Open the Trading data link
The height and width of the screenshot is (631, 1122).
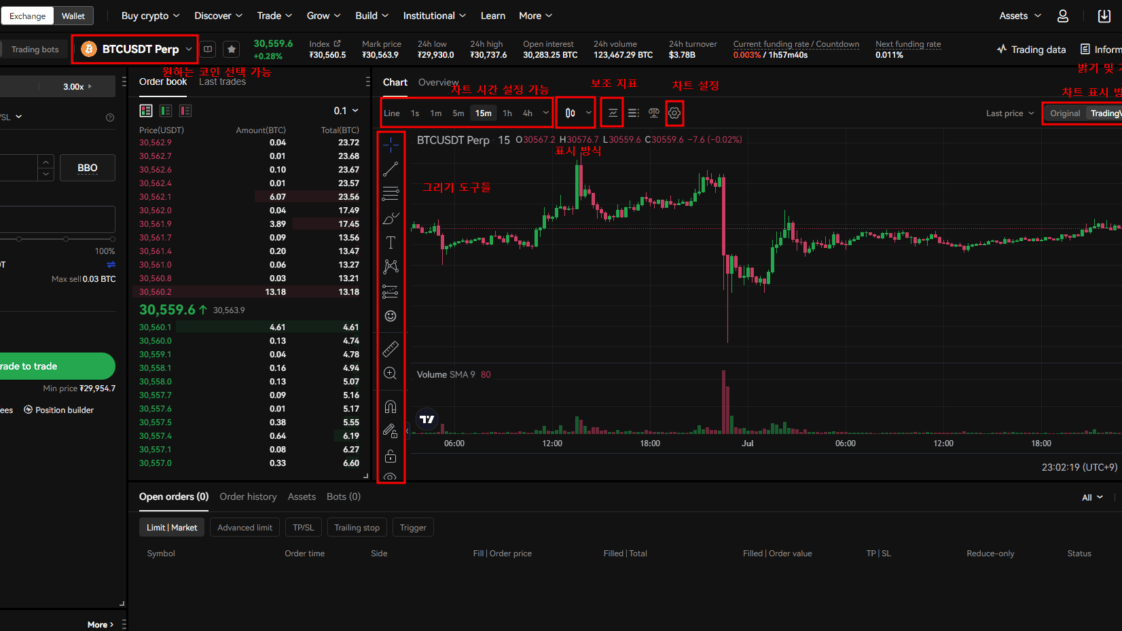pyautogui.click(x=1031, y=49)
